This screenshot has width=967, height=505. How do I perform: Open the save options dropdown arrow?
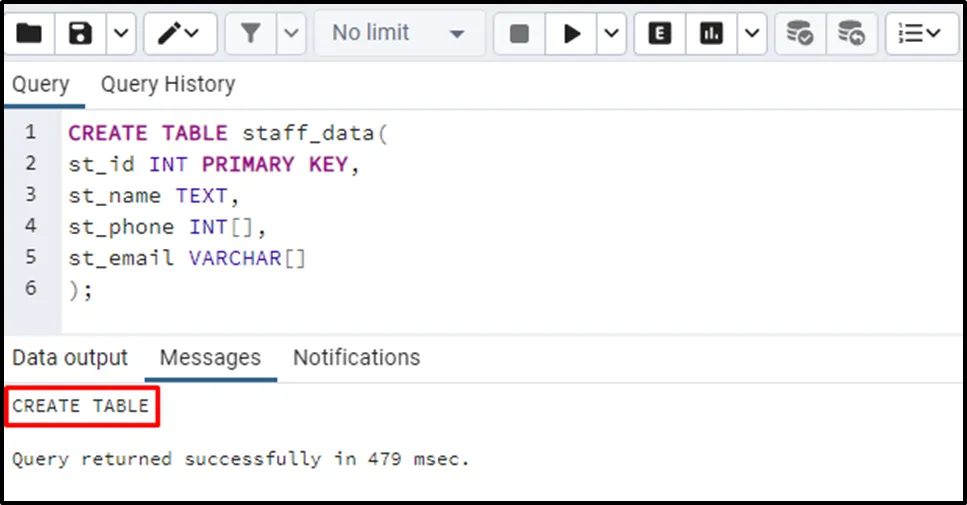[120, 34]
